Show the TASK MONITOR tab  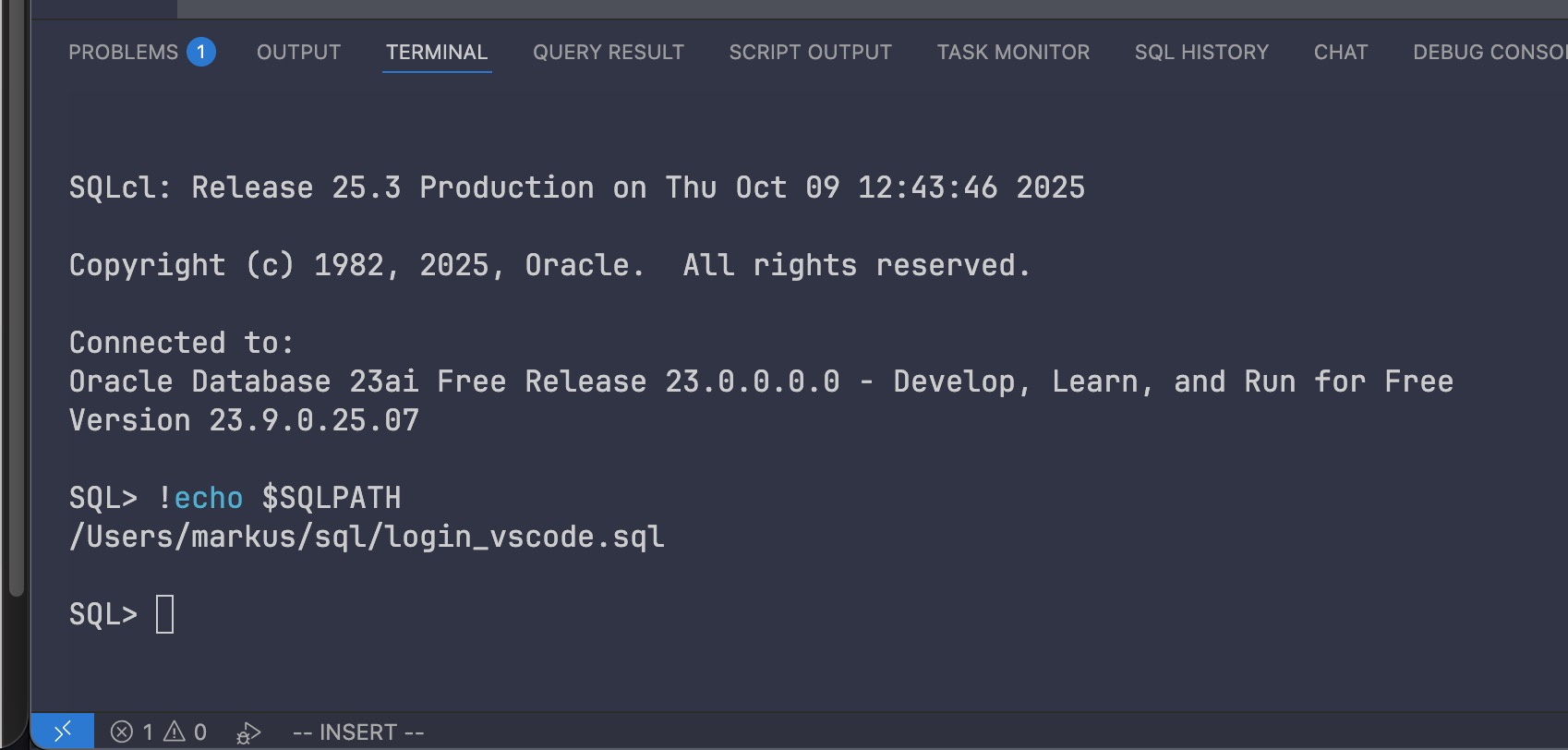1013,52
